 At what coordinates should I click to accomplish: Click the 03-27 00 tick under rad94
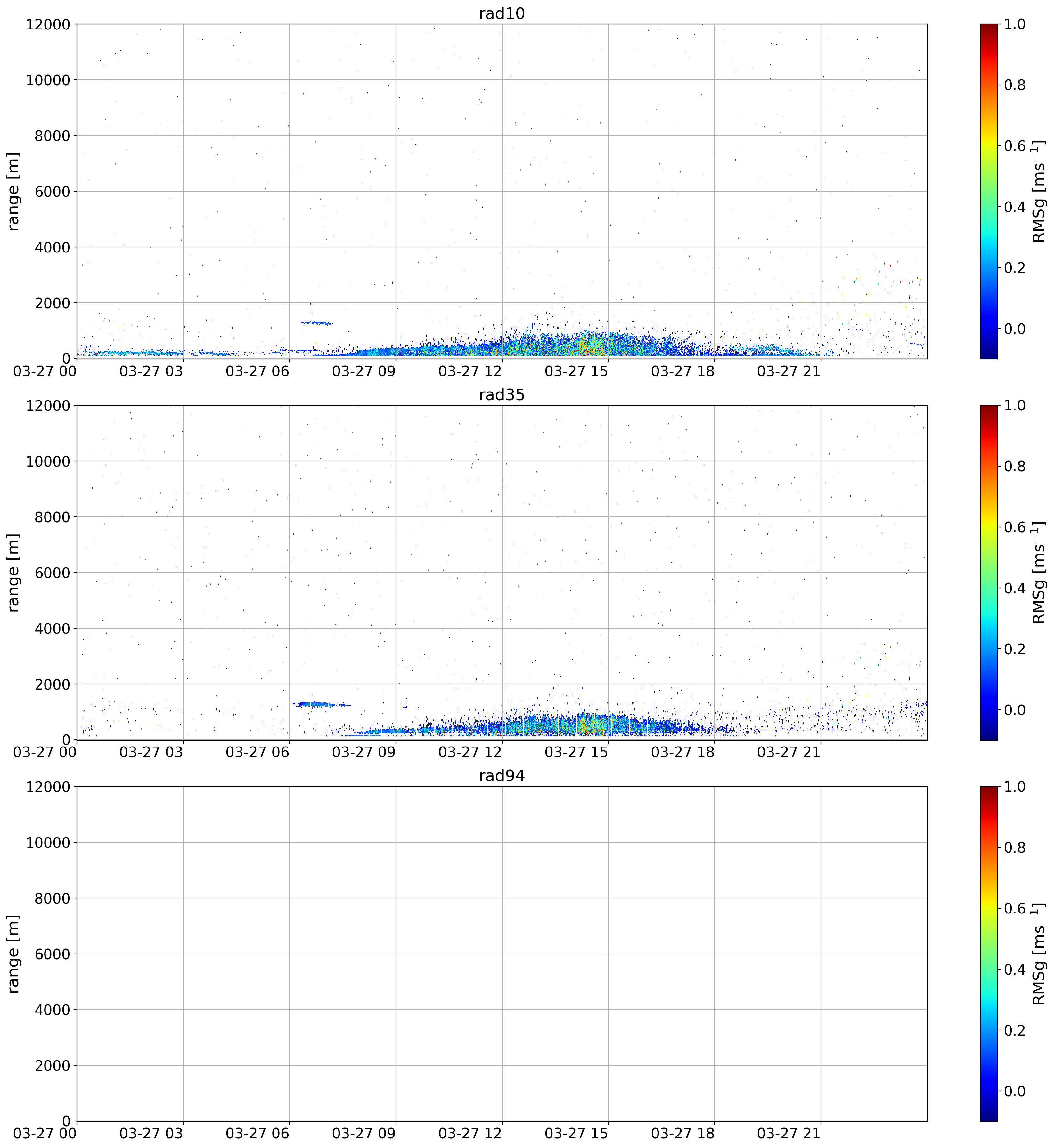coord(45,1134)
